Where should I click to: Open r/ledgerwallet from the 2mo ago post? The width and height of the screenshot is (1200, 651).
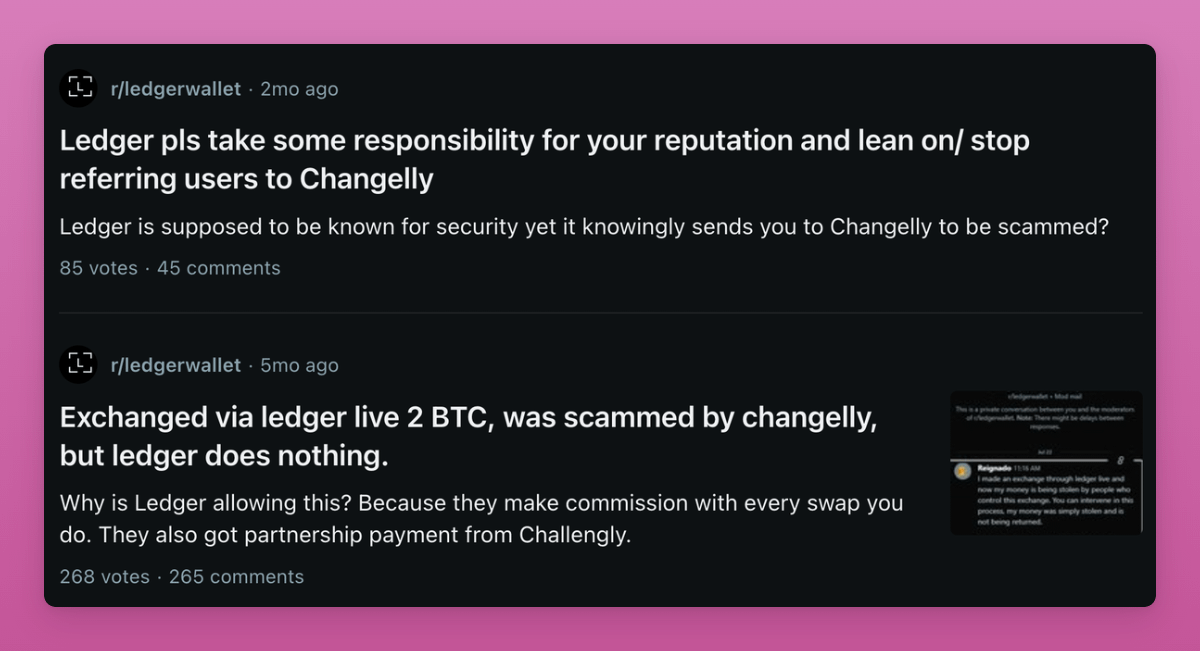175,89
